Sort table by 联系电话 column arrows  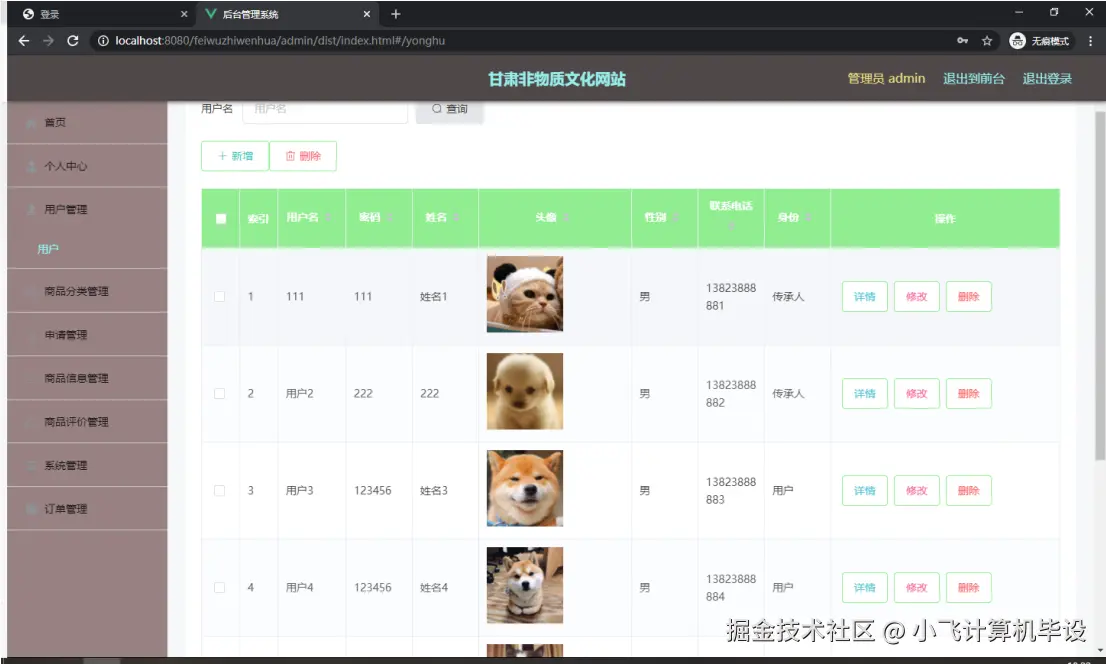(x=731, y=226)
